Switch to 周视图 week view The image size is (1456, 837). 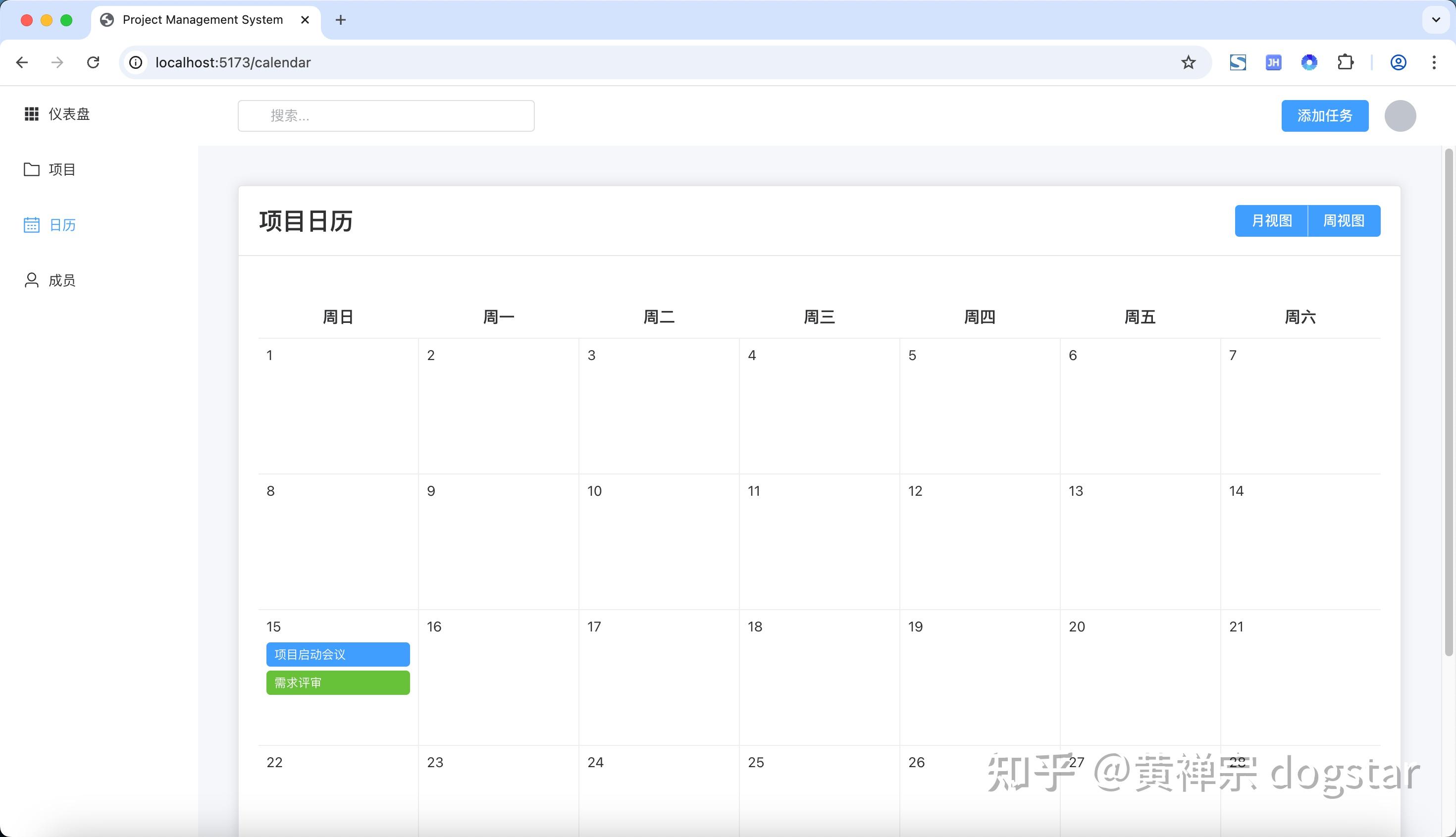point(1344,221)
